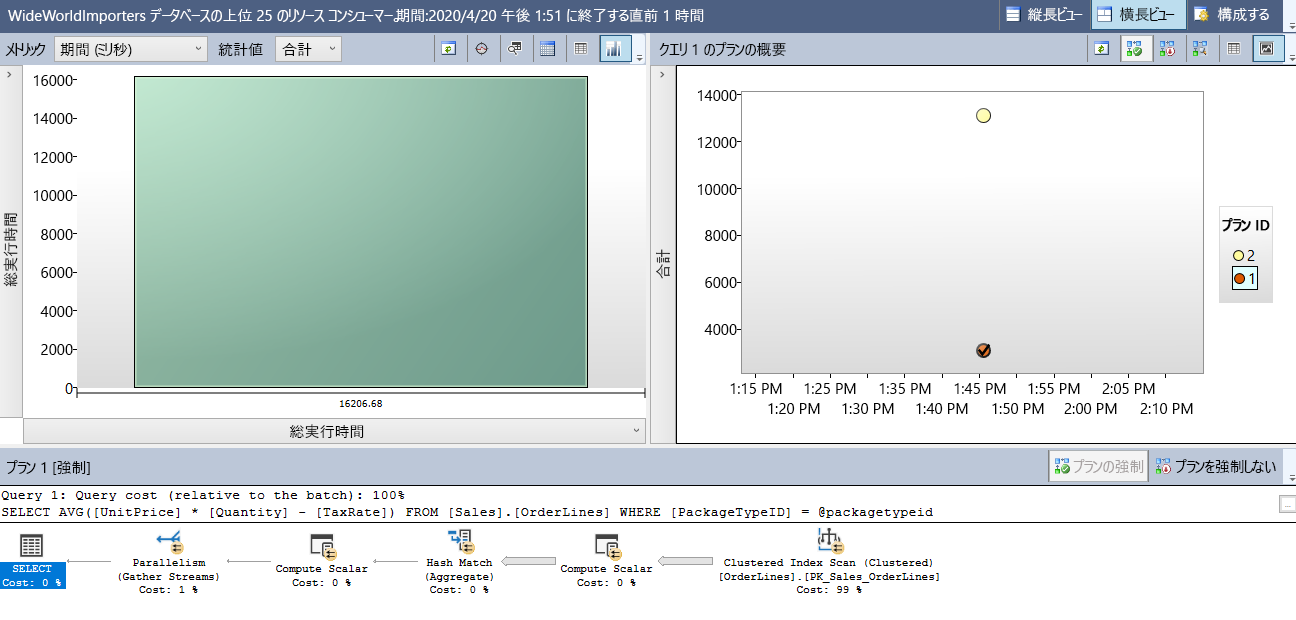This screenshot has width=1296, height=620.
Task: Click plan ID 1 legend swatch
Action: coord(1239,279)
